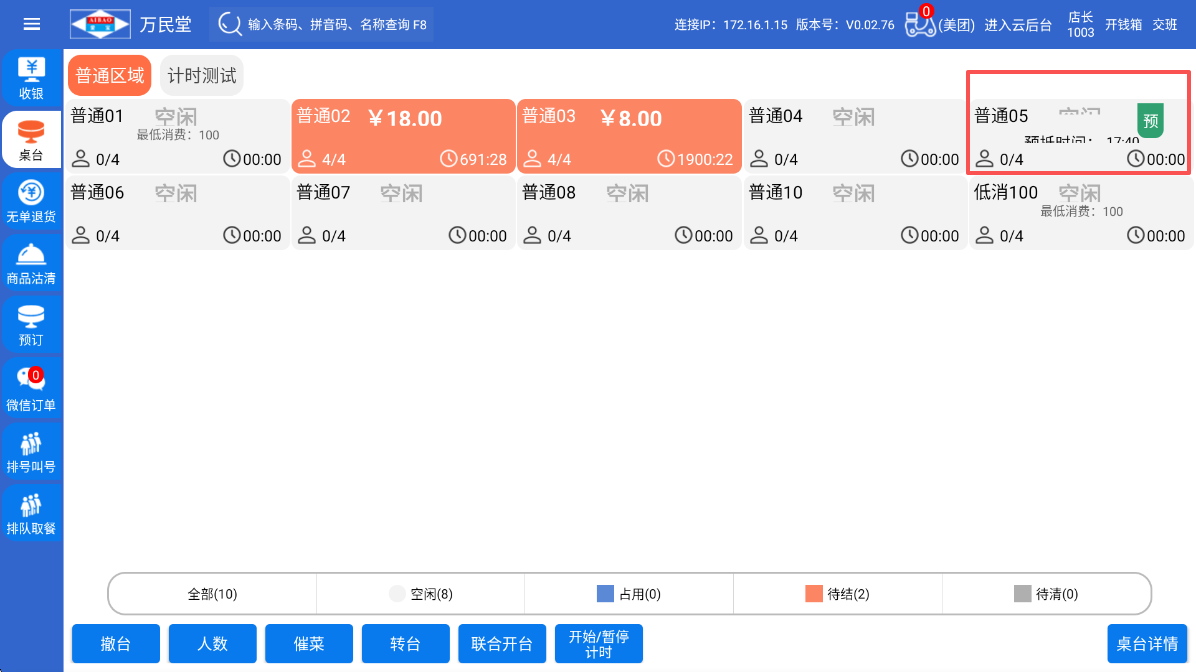Open the 收银 cashier sidebar icon

31,78
